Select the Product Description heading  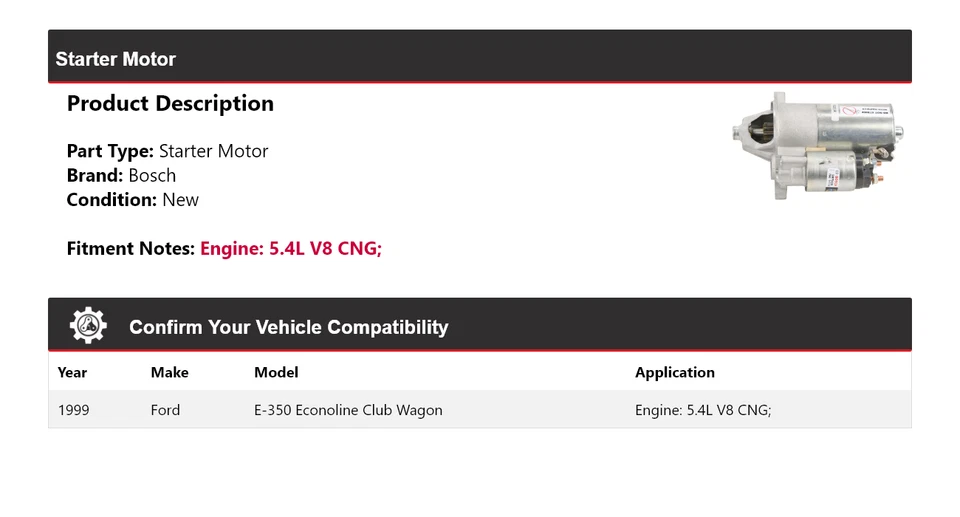170,104
